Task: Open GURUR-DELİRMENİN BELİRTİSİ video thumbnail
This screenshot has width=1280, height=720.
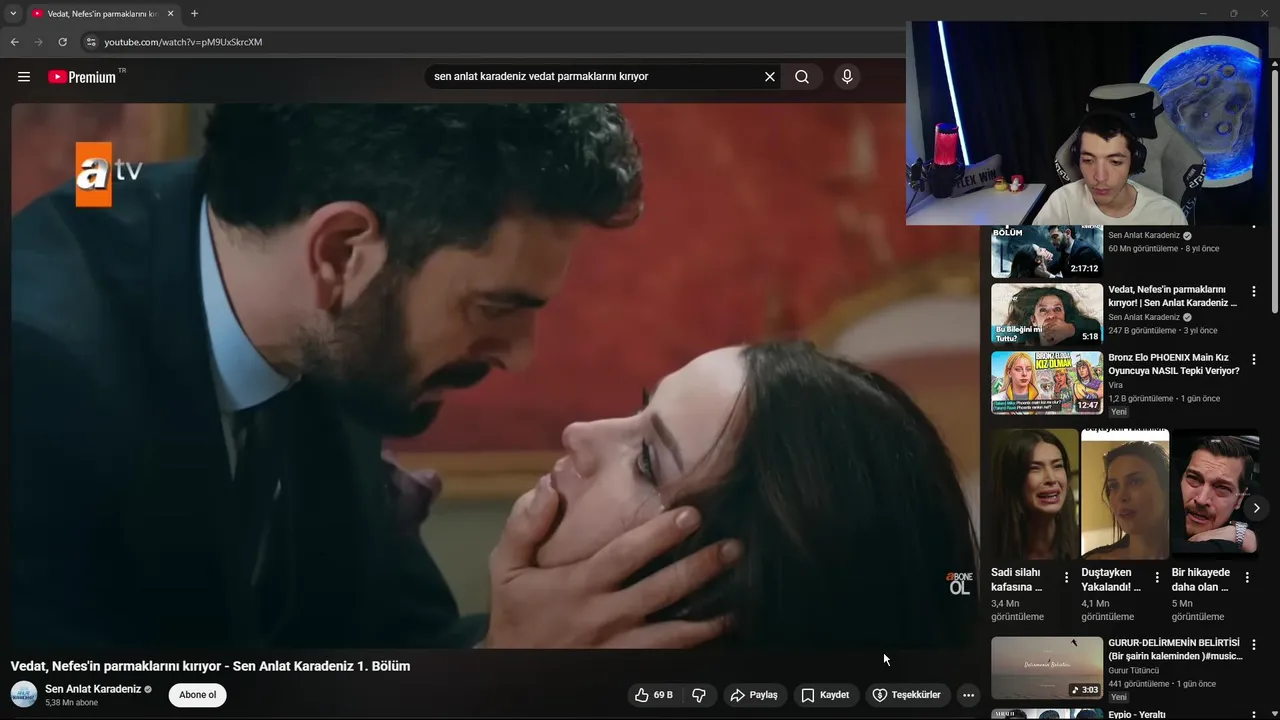Action: pos(1047,668)
